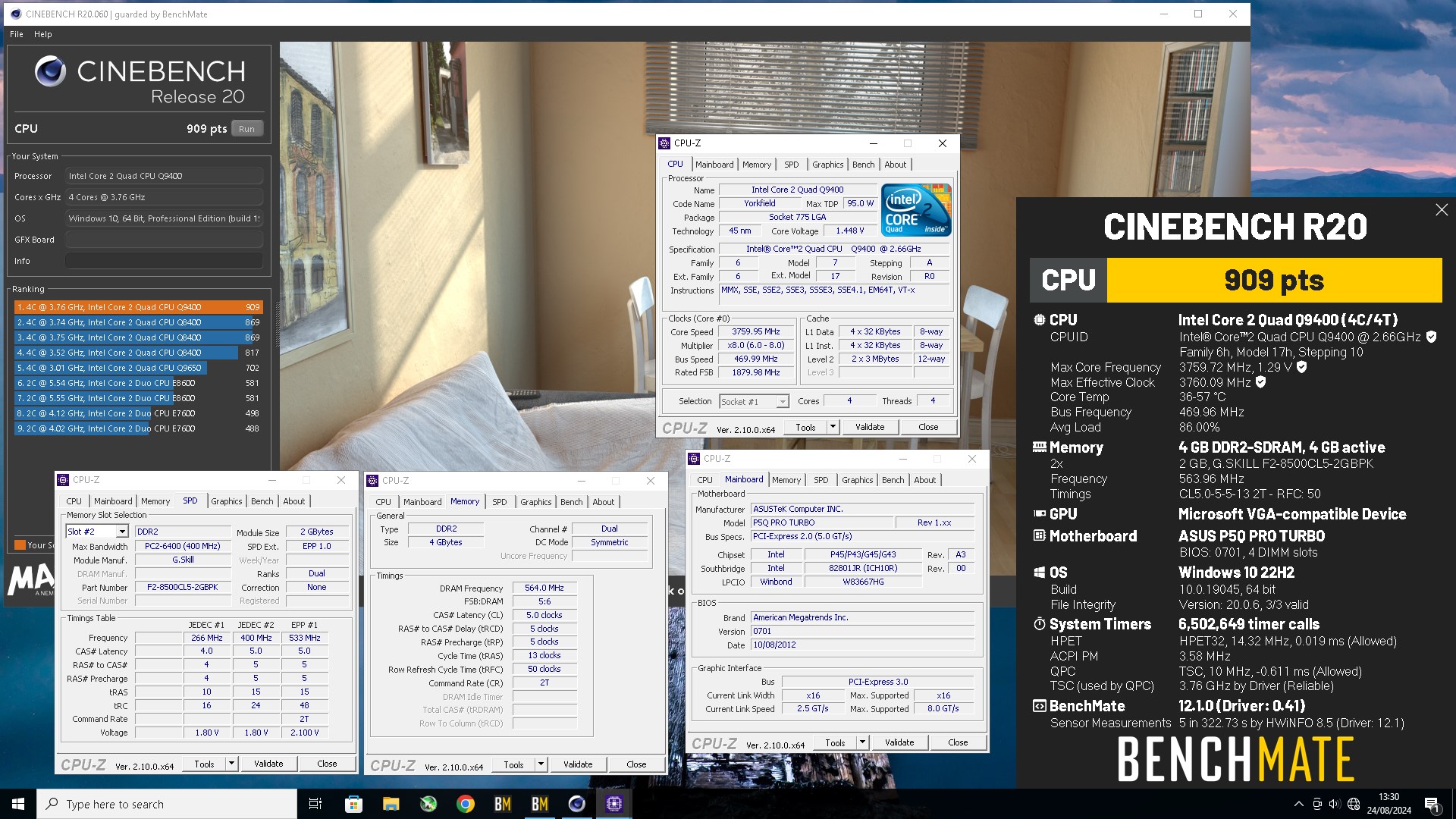Screen dimensions: 1456x819
Task: Click Tools button in CPU-Z Memory window
Action: (x=513, y=764)
